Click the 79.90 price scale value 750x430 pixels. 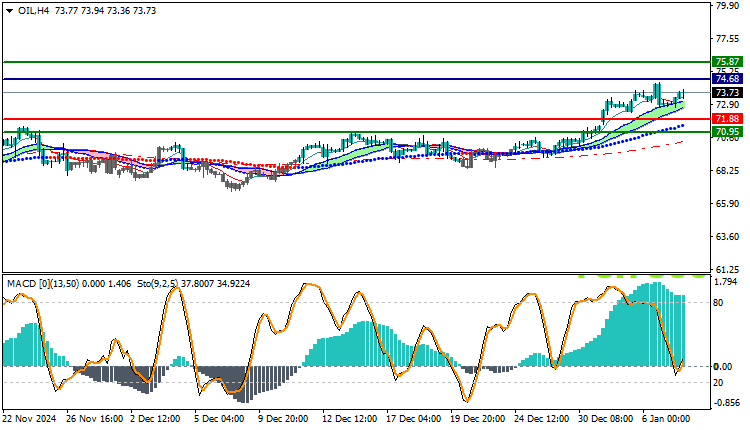727,6
